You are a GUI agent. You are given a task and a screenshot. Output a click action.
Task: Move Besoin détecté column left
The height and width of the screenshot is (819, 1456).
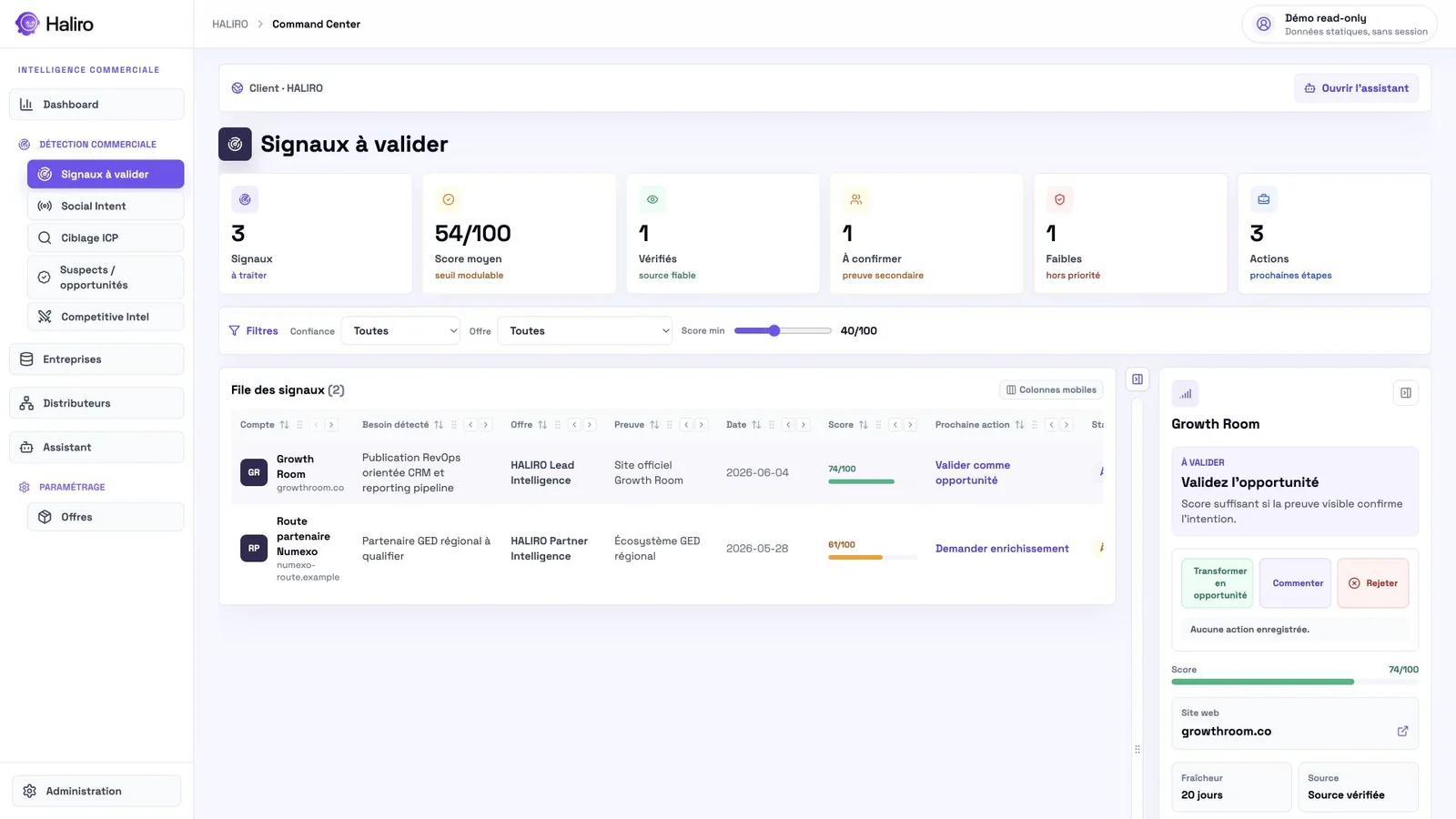(470, 425)
